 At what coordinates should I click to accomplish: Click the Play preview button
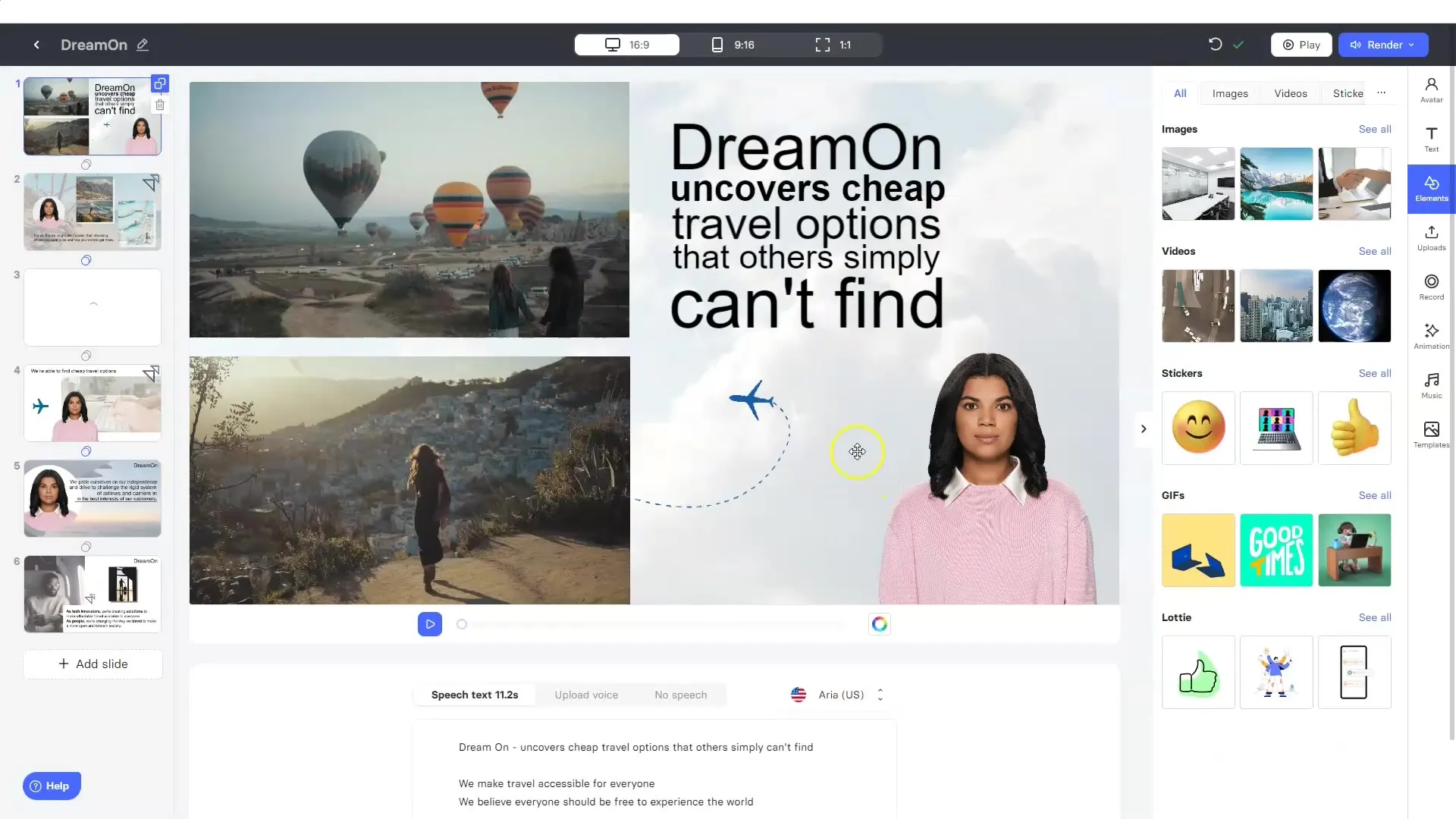pyautogui.click(x=1301, y=45)
